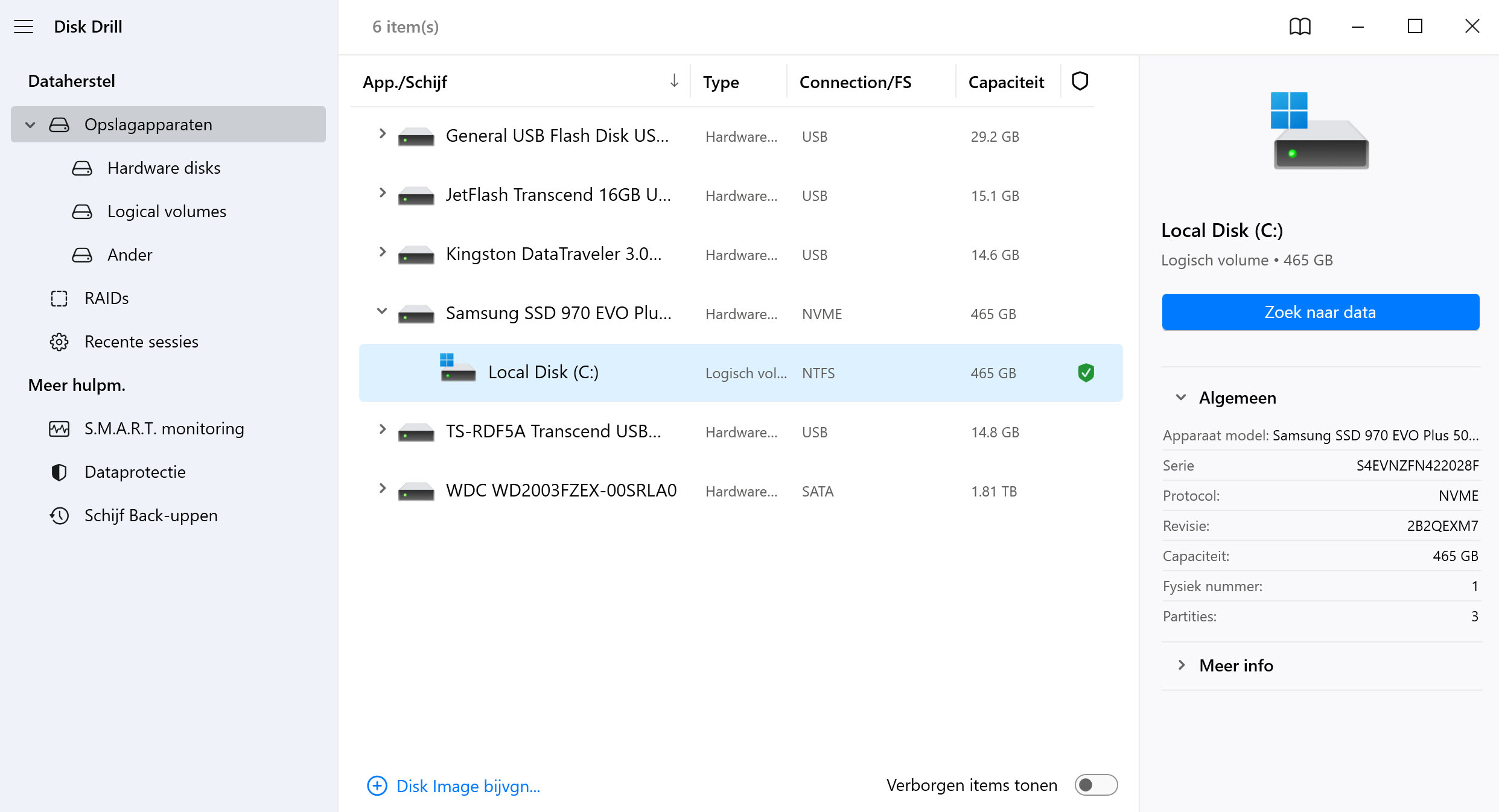Click the shield protection column header icon
The width and height of the screenshot is (1499, 812).
click(x=1080, y=81)
